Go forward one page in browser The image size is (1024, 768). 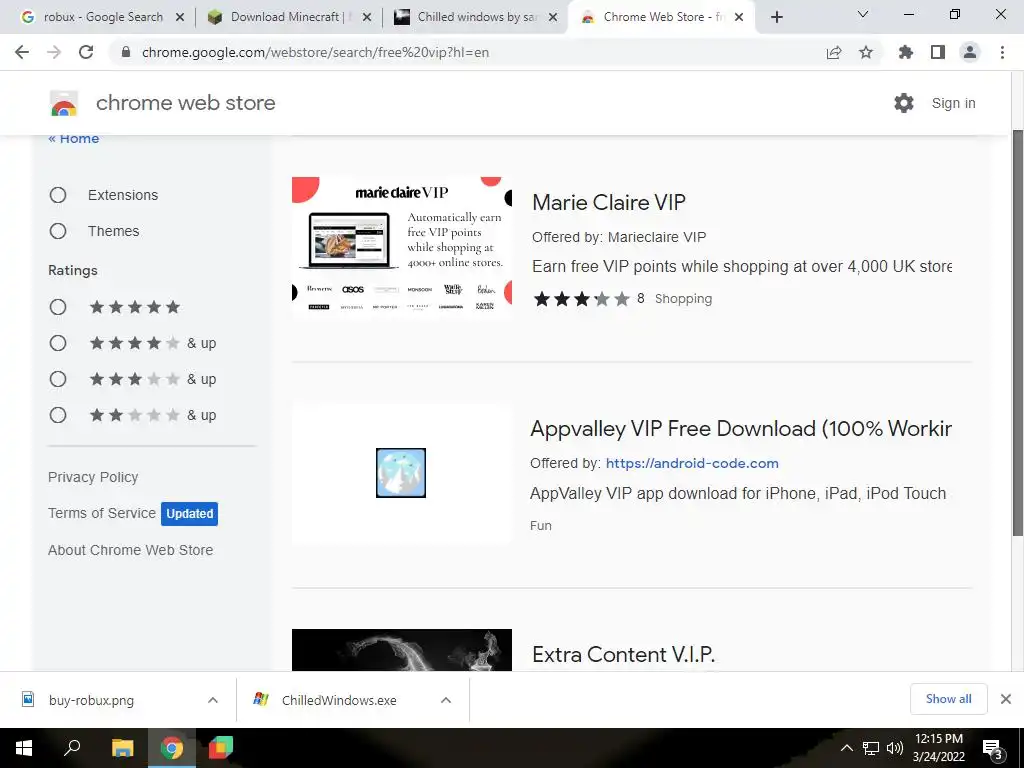point(54,52)
